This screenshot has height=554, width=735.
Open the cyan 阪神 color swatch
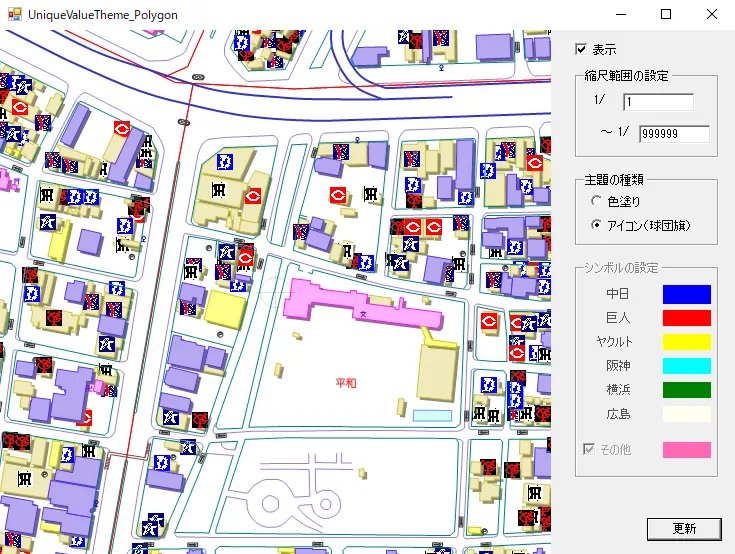[x=686, y=366]
